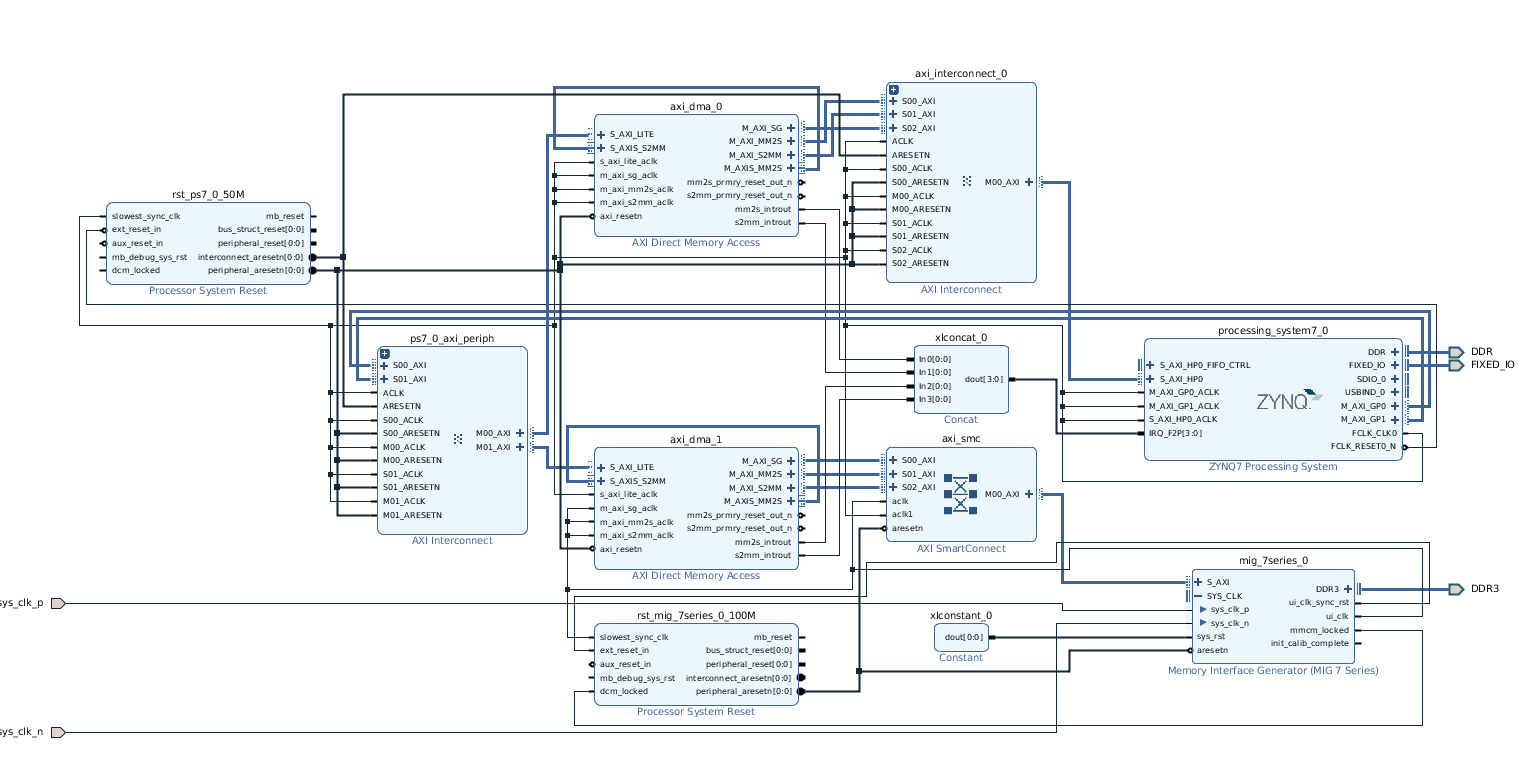Expand the S_AXI_LITE pin on axi_dma_1
Image resolution: width=1518 pixels, height=778 pixels.
pos(599,466)
